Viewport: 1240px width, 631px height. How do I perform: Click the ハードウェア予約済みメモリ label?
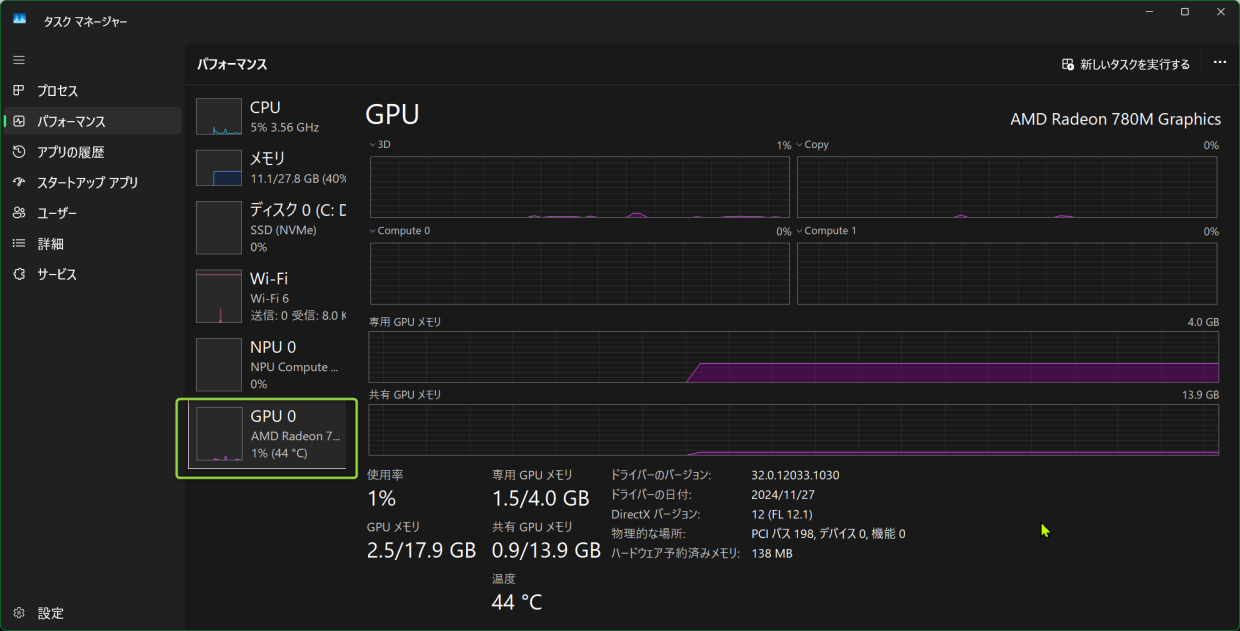coord(676,553)
